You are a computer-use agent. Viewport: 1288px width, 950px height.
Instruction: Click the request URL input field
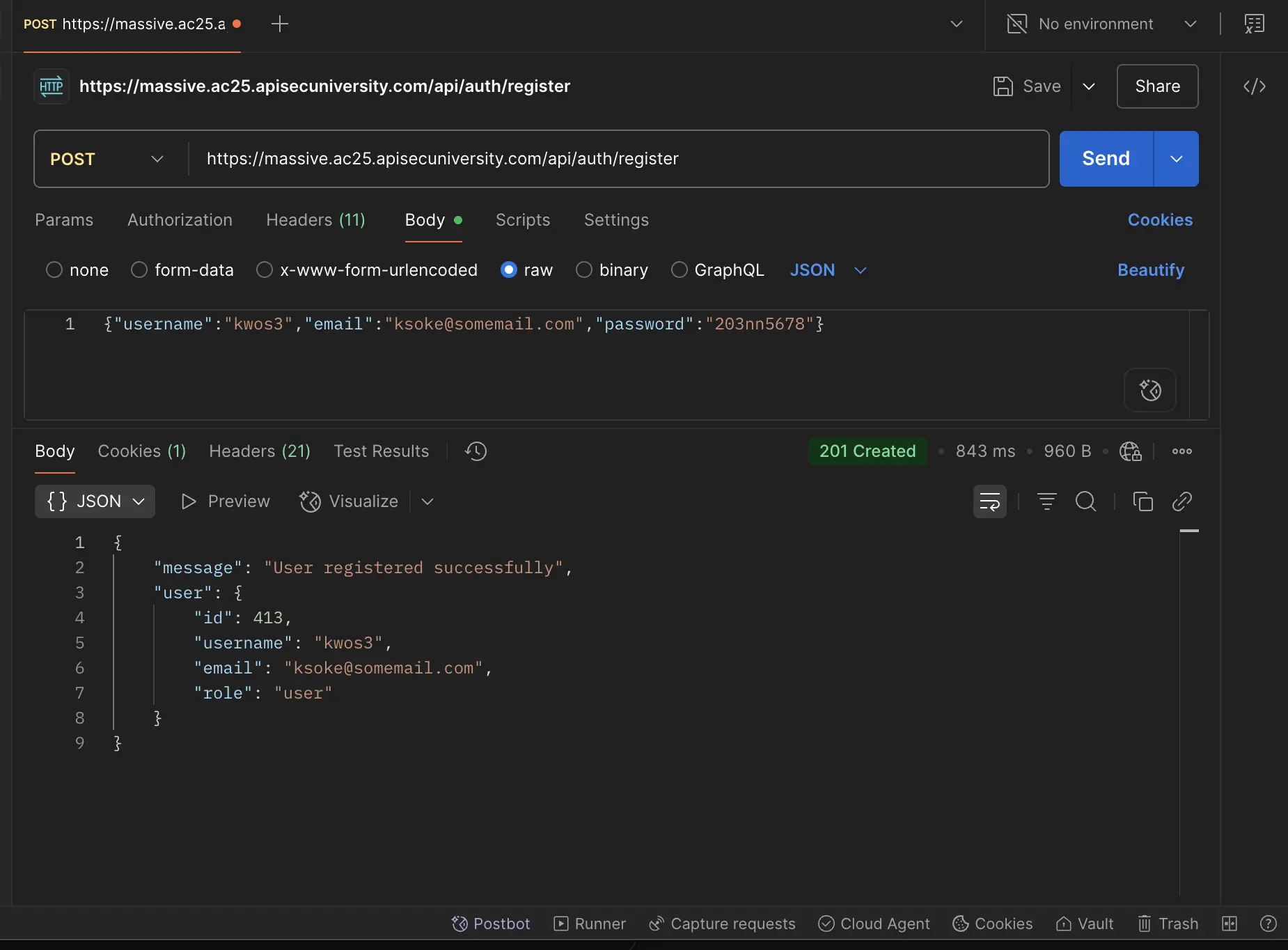pyautogui.click(x=620, y=159)
